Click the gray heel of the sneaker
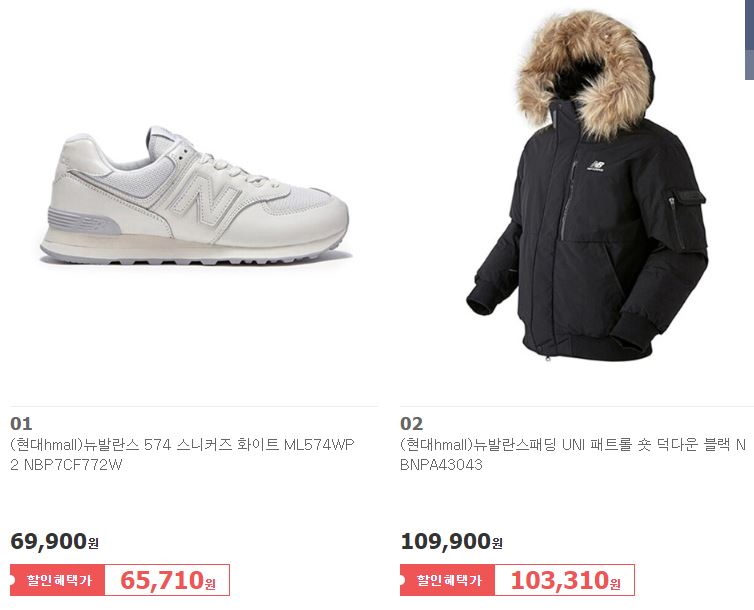 click(83, 221)
